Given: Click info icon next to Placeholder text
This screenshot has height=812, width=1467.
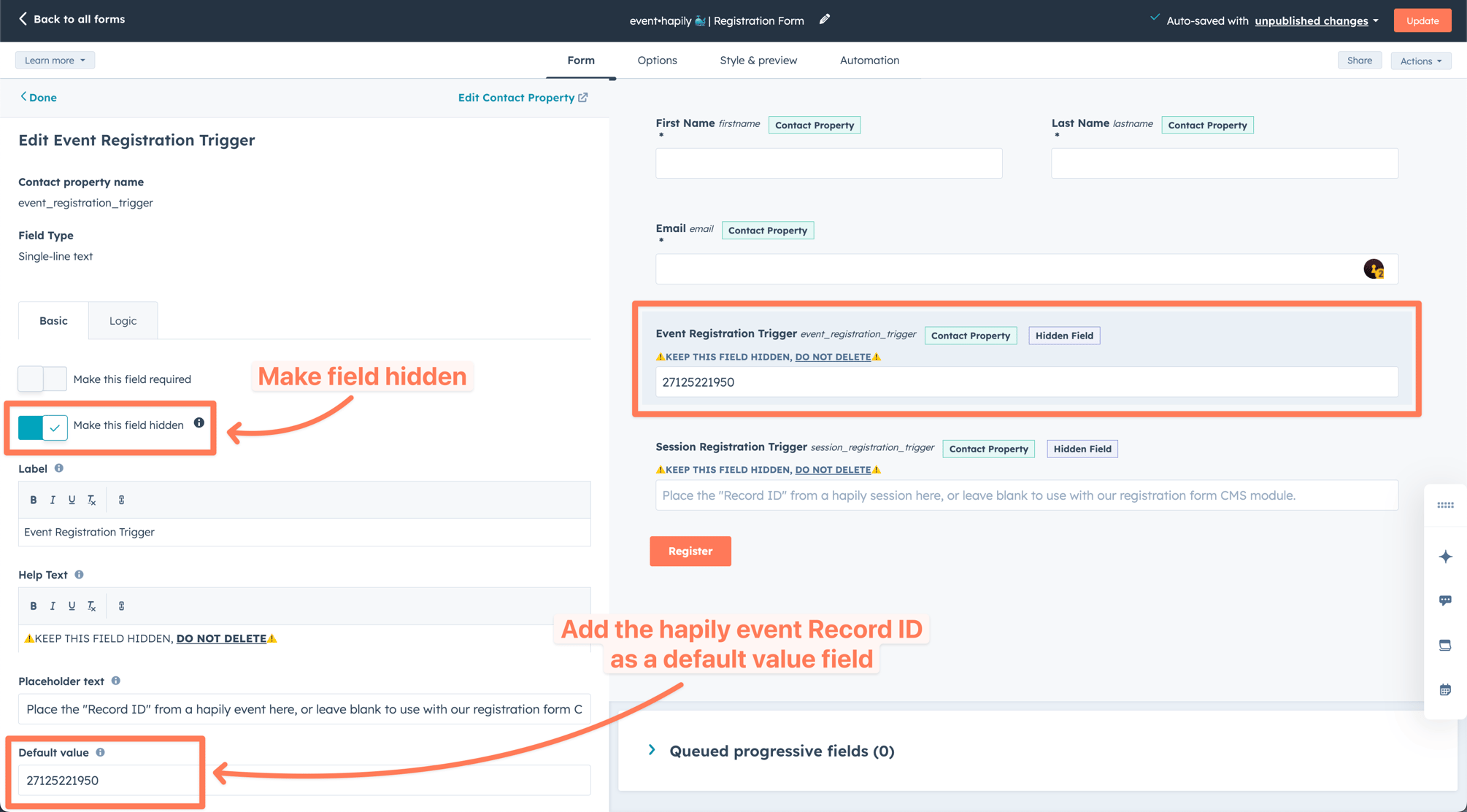Looking at the screenshot, I should point(115,681).
